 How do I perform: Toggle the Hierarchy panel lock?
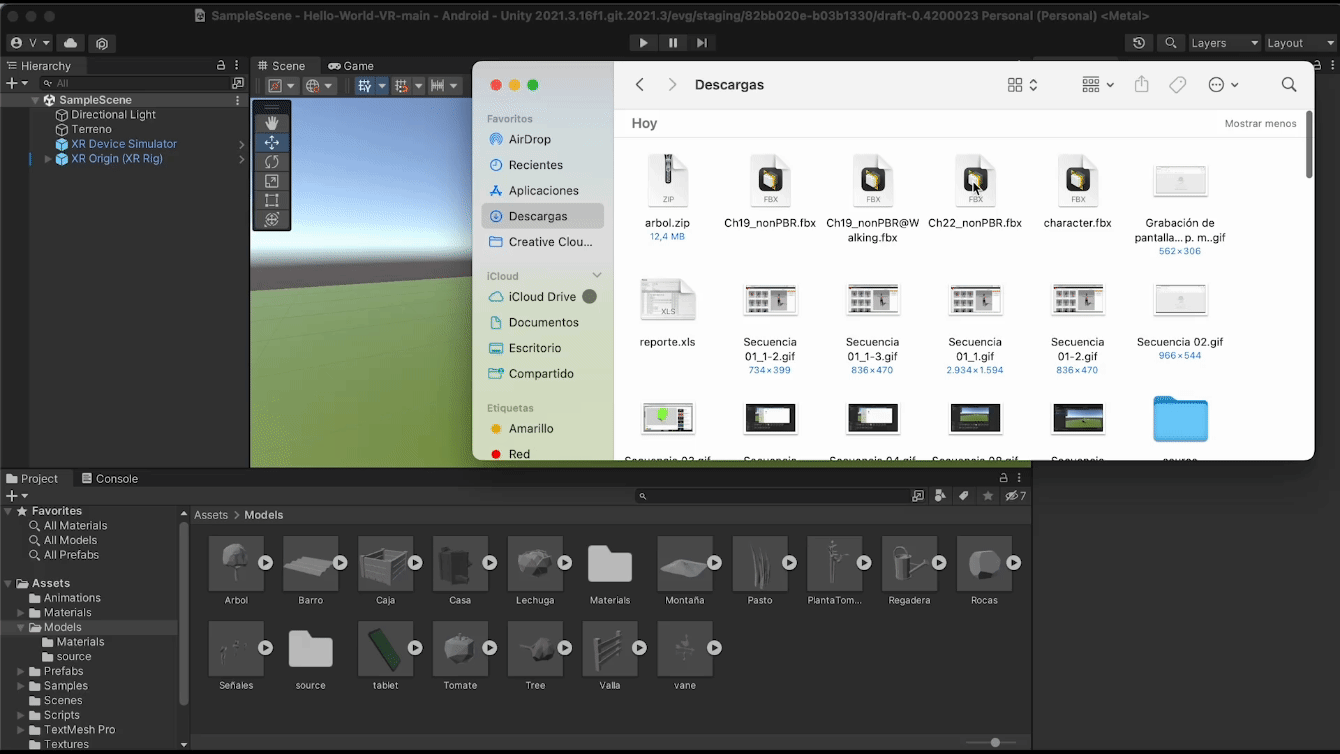coord(221,65)
